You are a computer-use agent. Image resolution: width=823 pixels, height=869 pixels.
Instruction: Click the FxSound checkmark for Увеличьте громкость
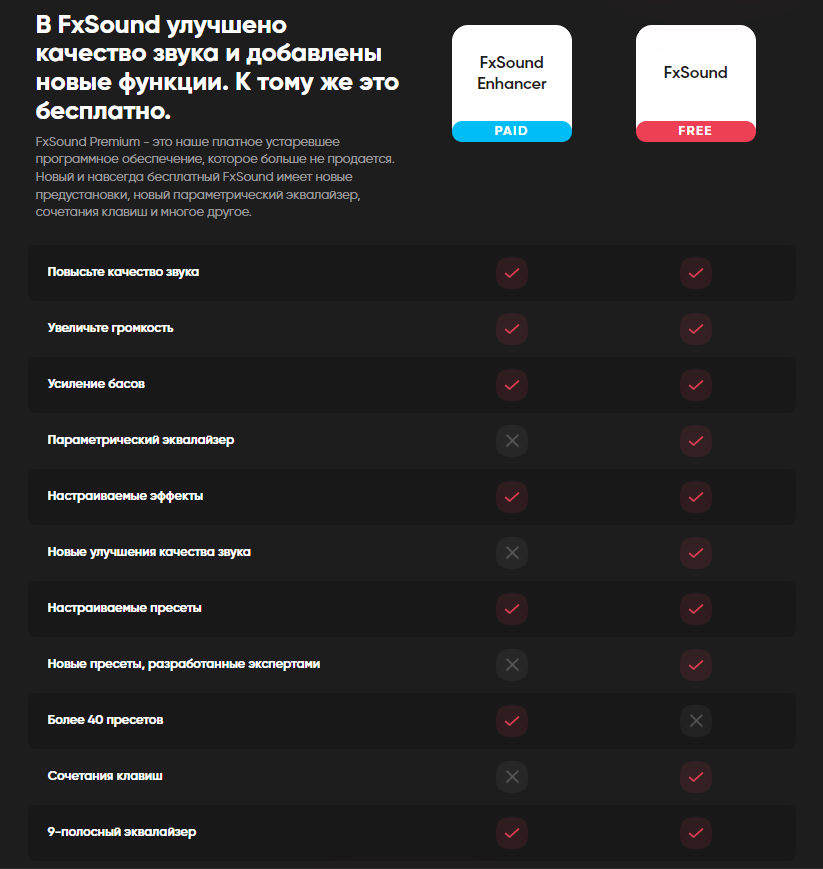coord(696,329)
